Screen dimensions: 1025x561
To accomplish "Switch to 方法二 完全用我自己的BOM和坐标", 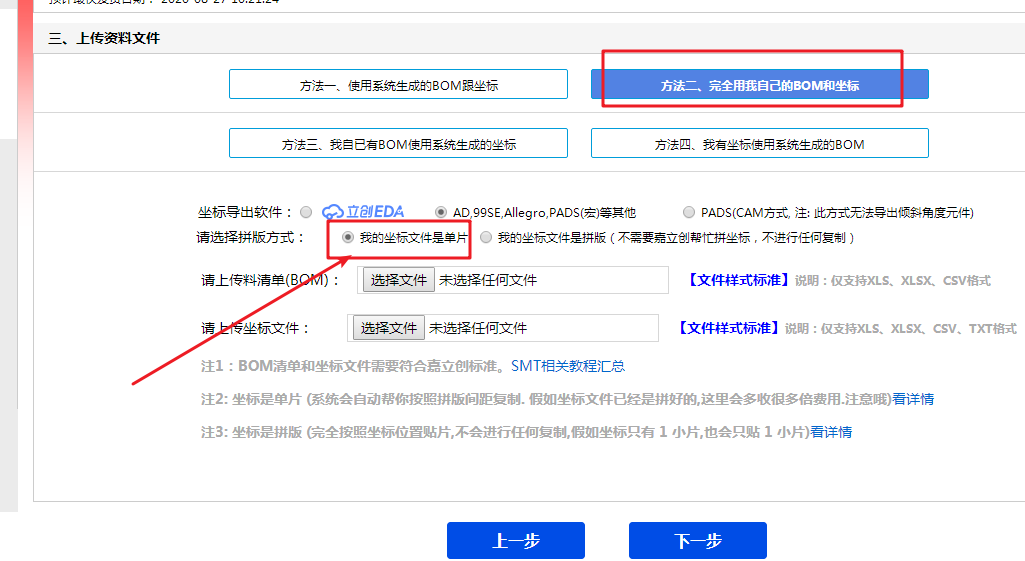I will 759,85.
